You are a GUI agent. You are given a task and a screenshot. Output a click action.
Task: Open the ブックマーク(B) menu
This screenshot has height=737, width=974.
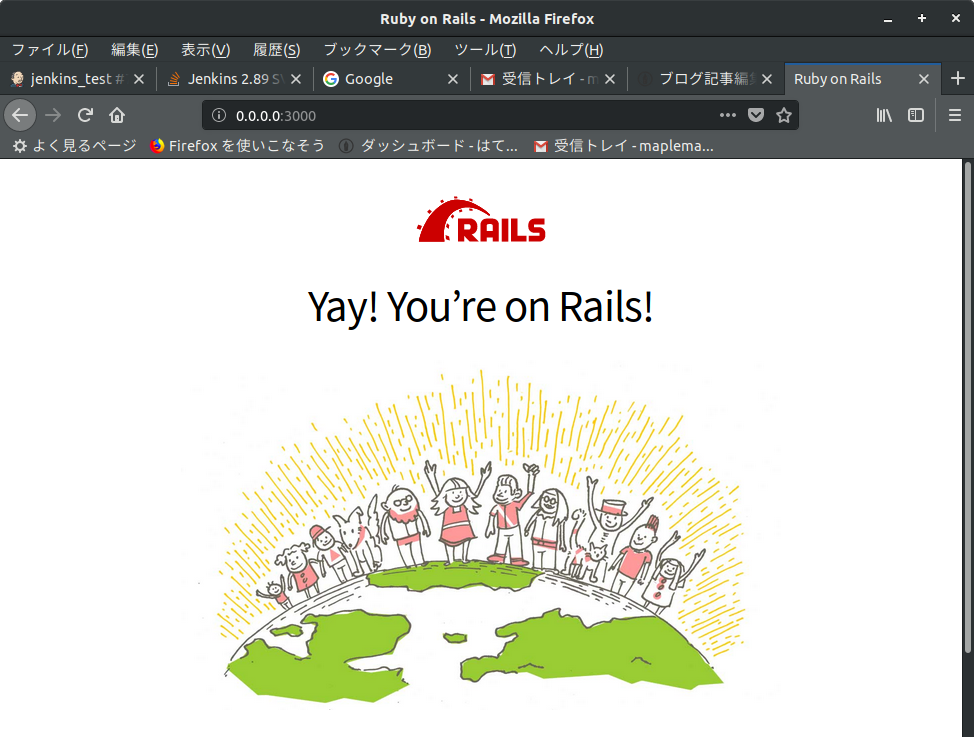[x=377, y=50]
